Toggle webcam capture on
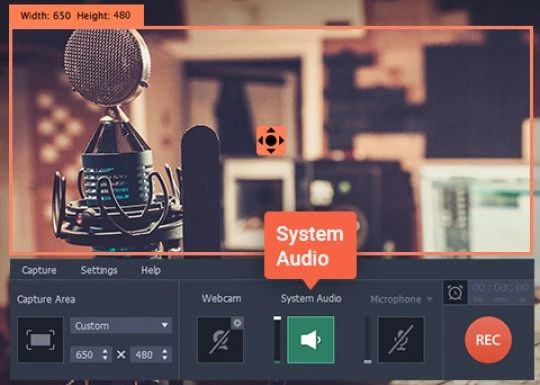 coord(220,340)
